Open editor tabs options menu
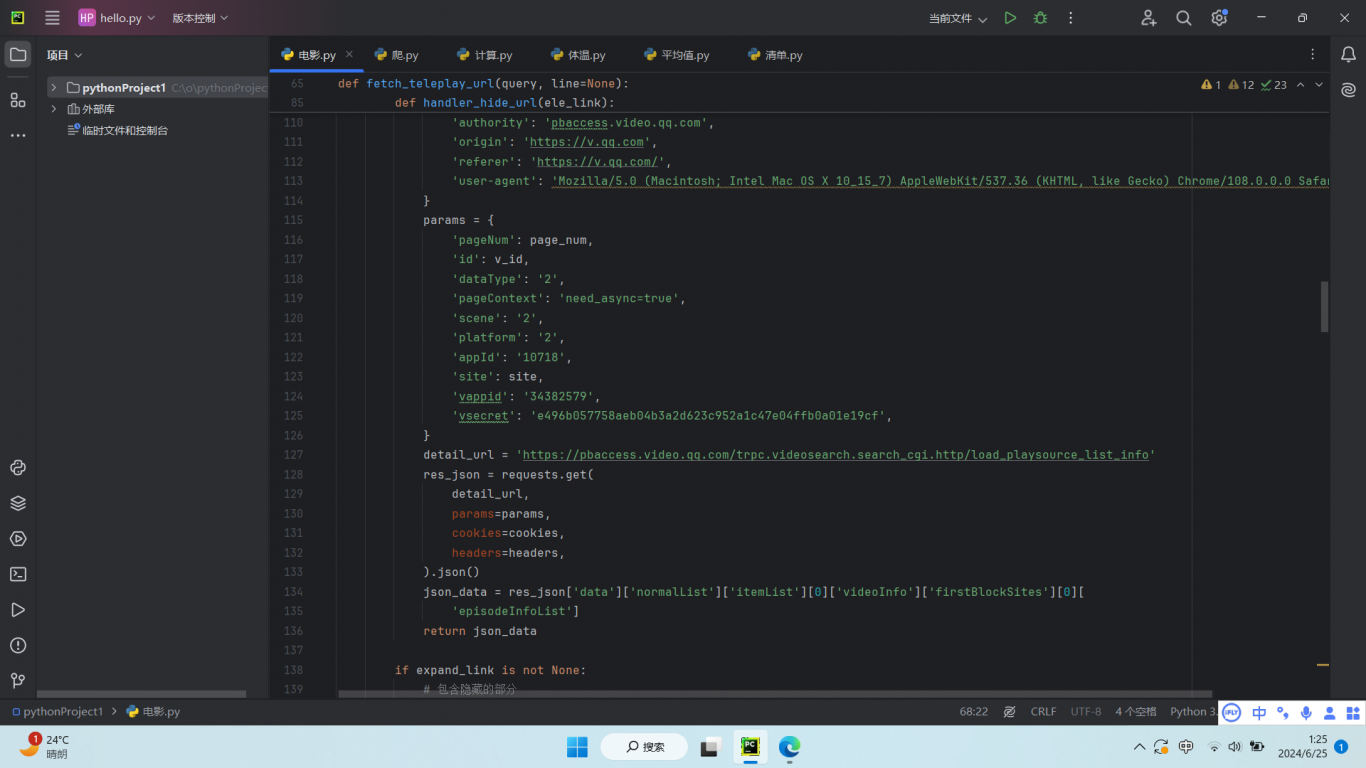Screen dimensions: 1366x768 [x=1313, y=55]
